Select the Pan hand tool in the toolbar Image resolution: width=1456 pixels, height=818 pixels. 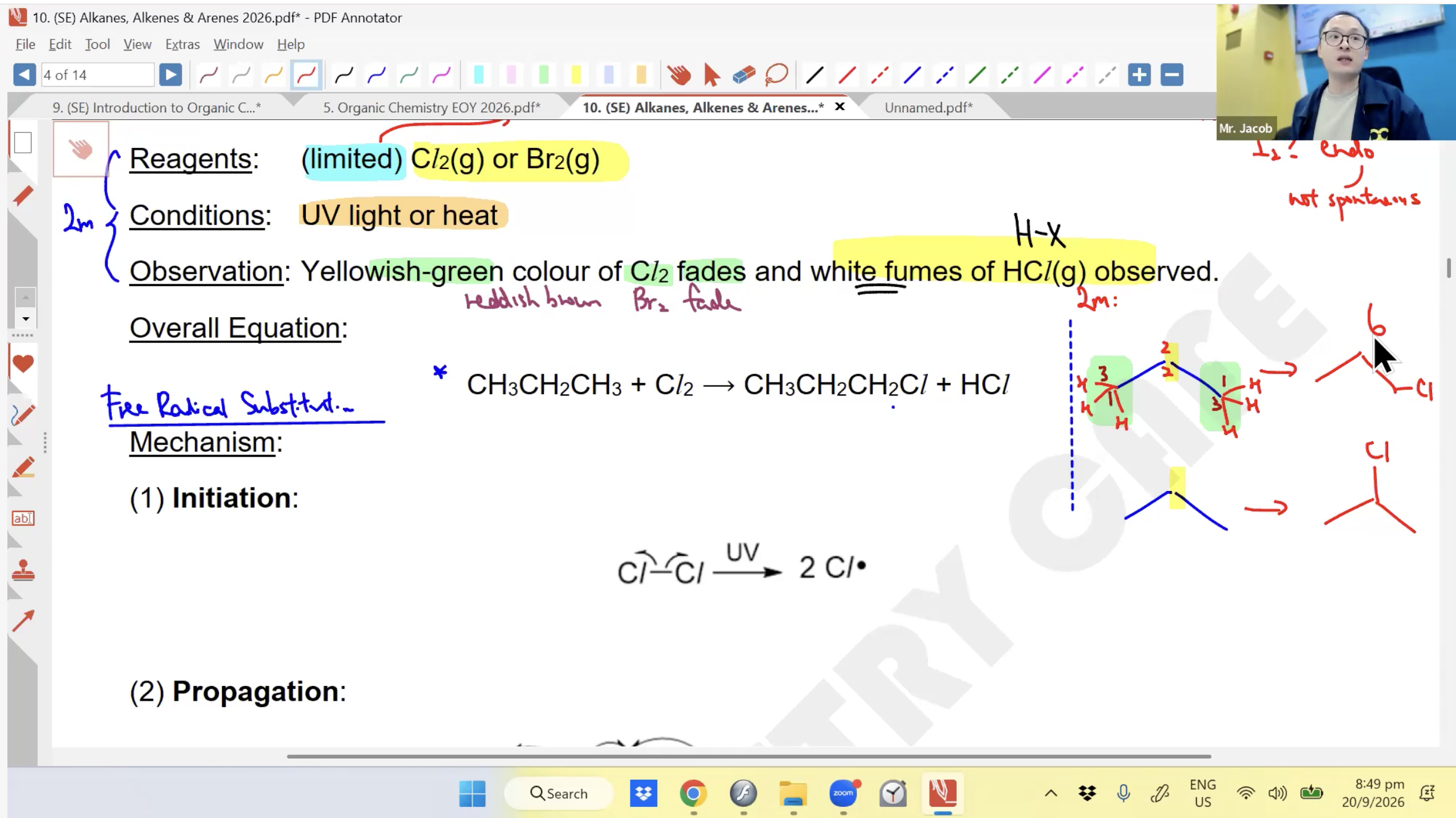coord(679,75)
